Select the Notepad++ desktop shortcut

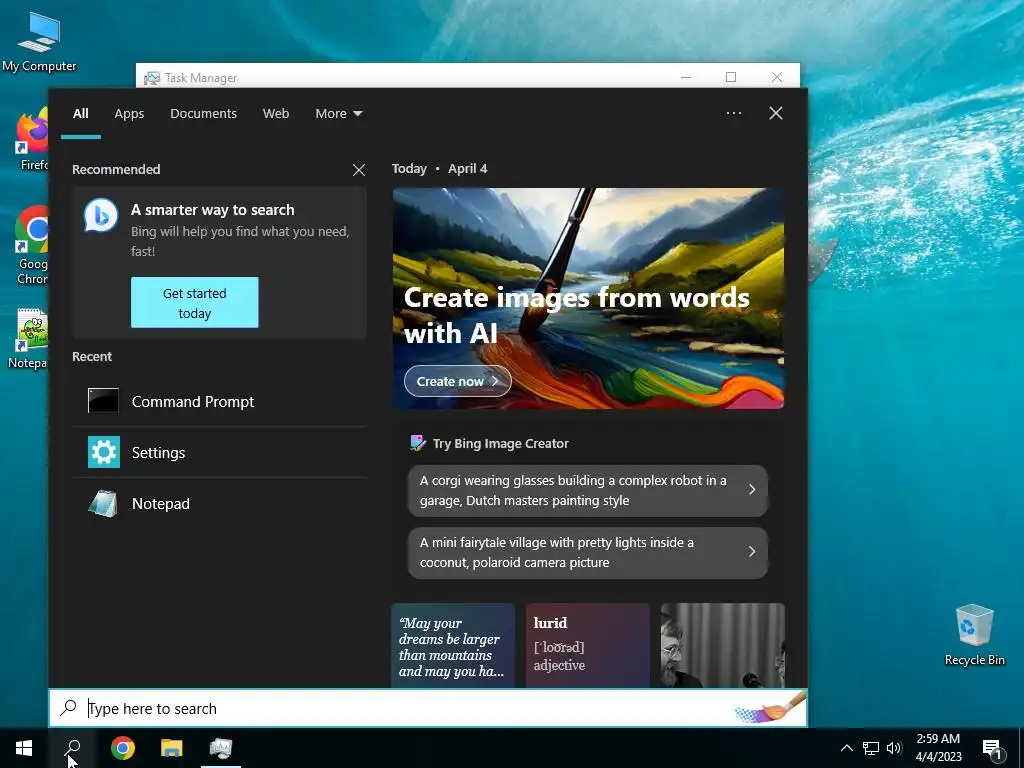(29, 338)
